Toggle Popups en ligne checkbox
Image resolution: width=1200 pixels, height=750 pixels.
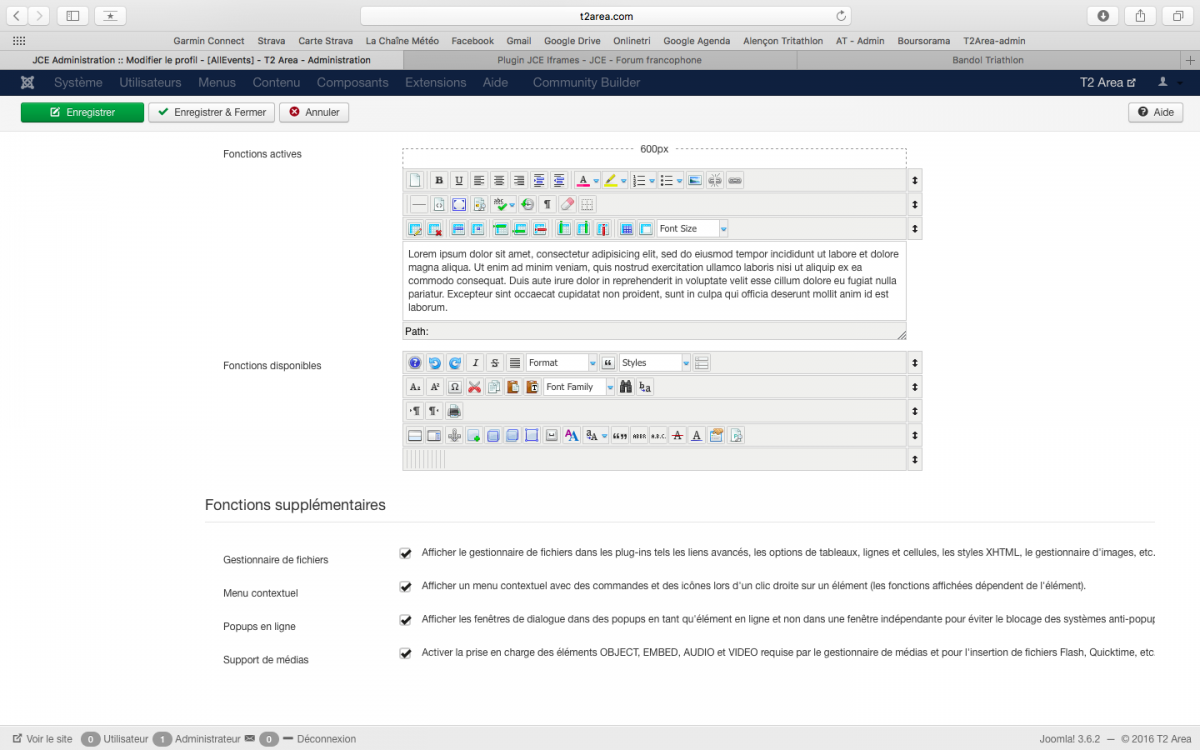(x=405, y=620)
